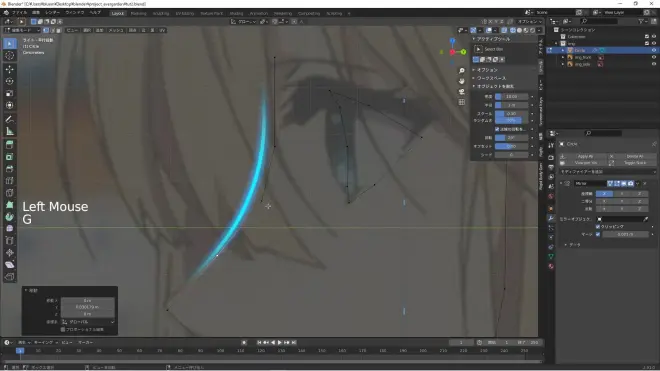The width and height of the screenshot is (660, 371).
Task: Open the Modifier wrench properties tab
Action: click(551, 218)
